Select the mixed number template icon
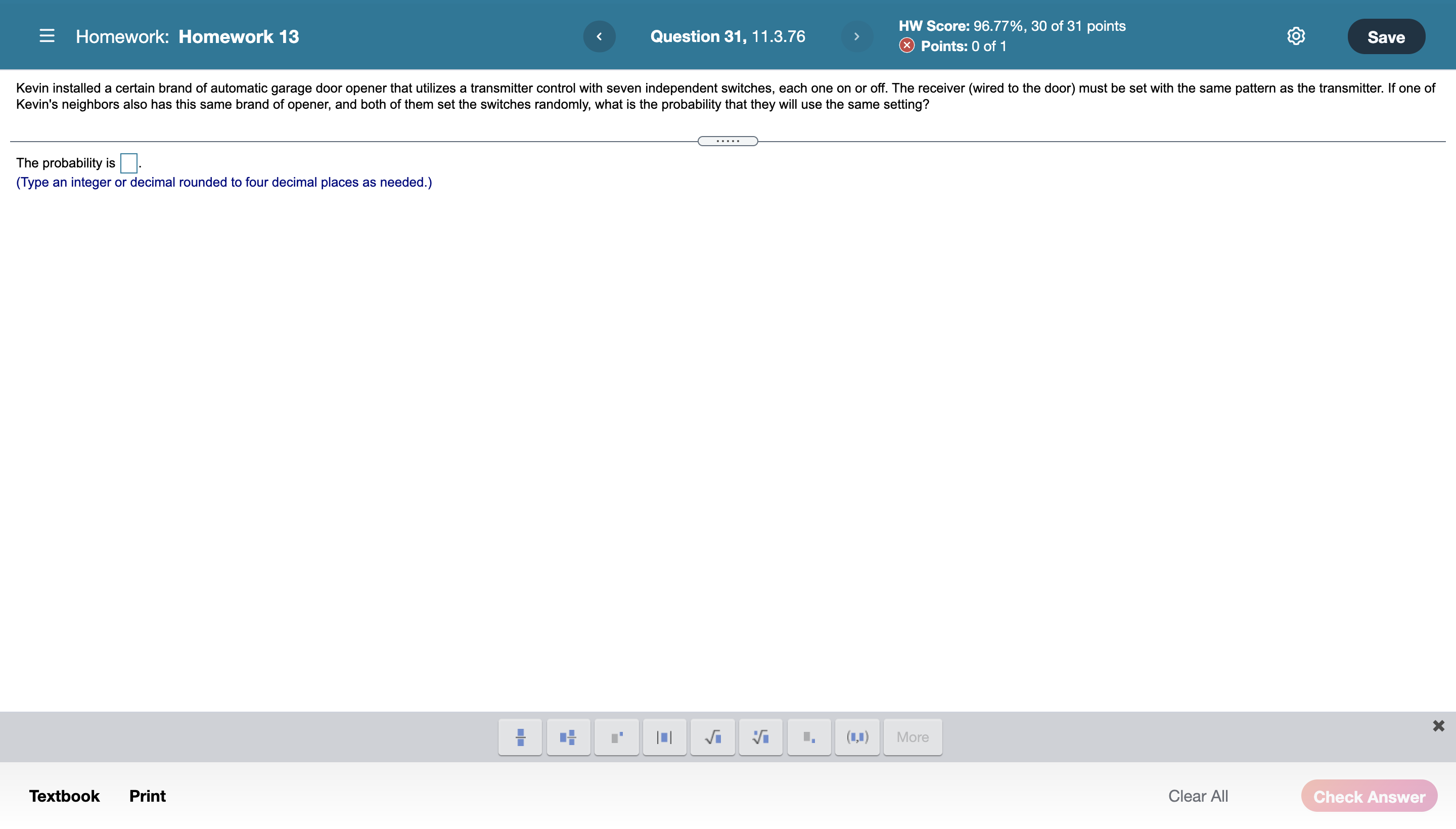 click(x=568, y=737)
